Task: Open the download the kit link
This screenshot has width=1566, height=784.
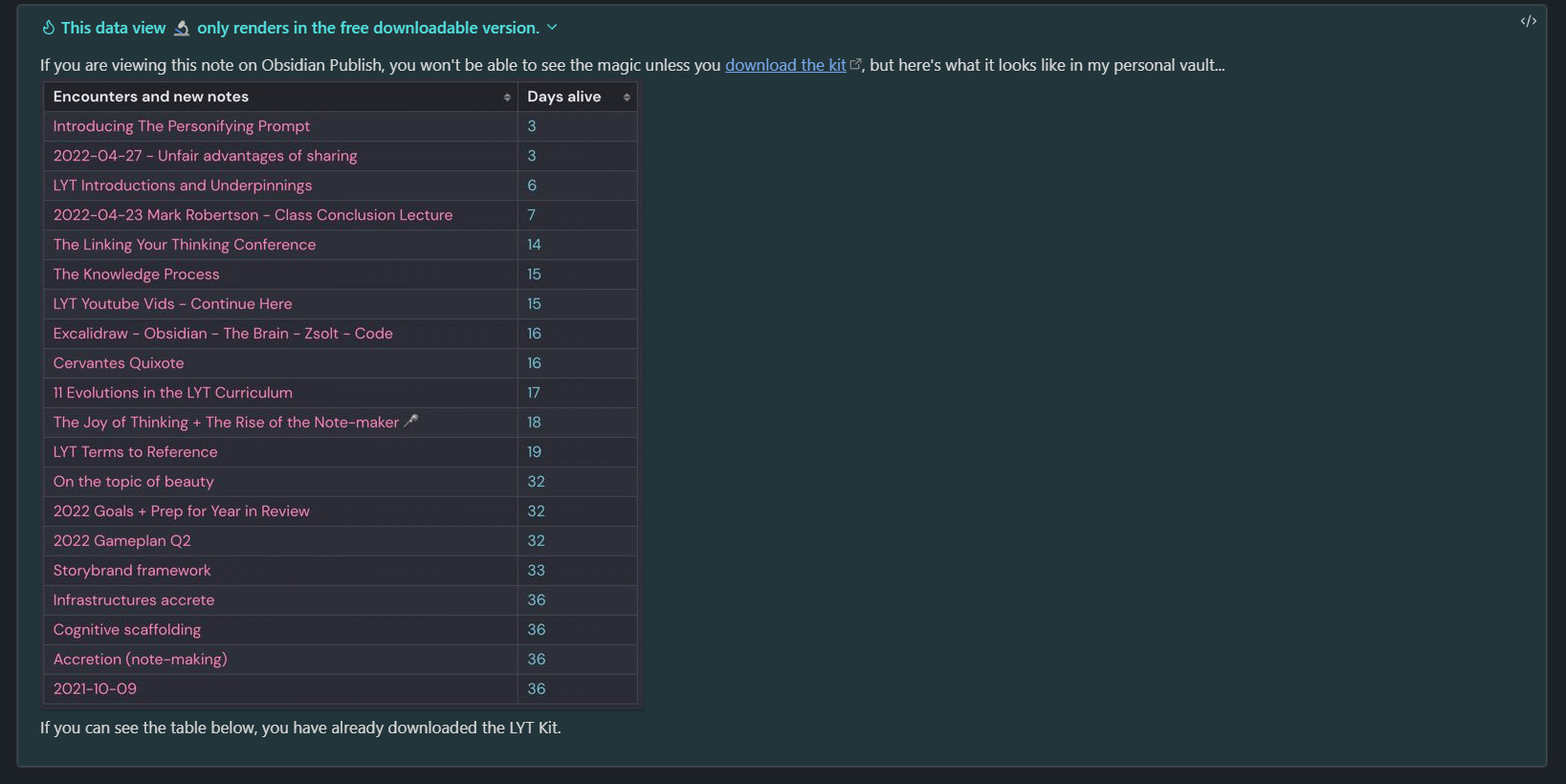Action: [x=785, y=65]
